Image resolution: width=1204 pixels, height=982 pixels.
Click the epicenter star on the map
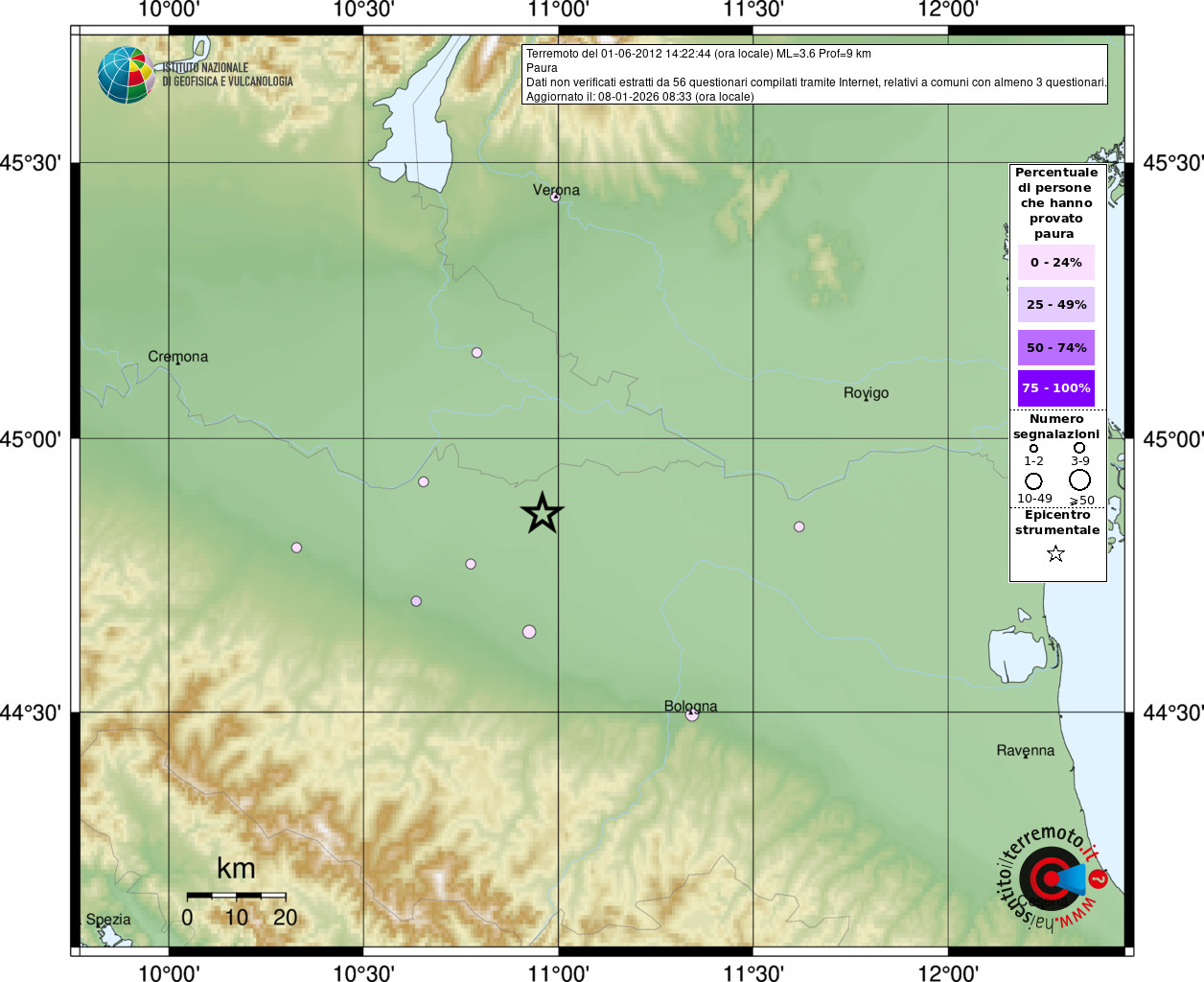[x=542, y=513]
